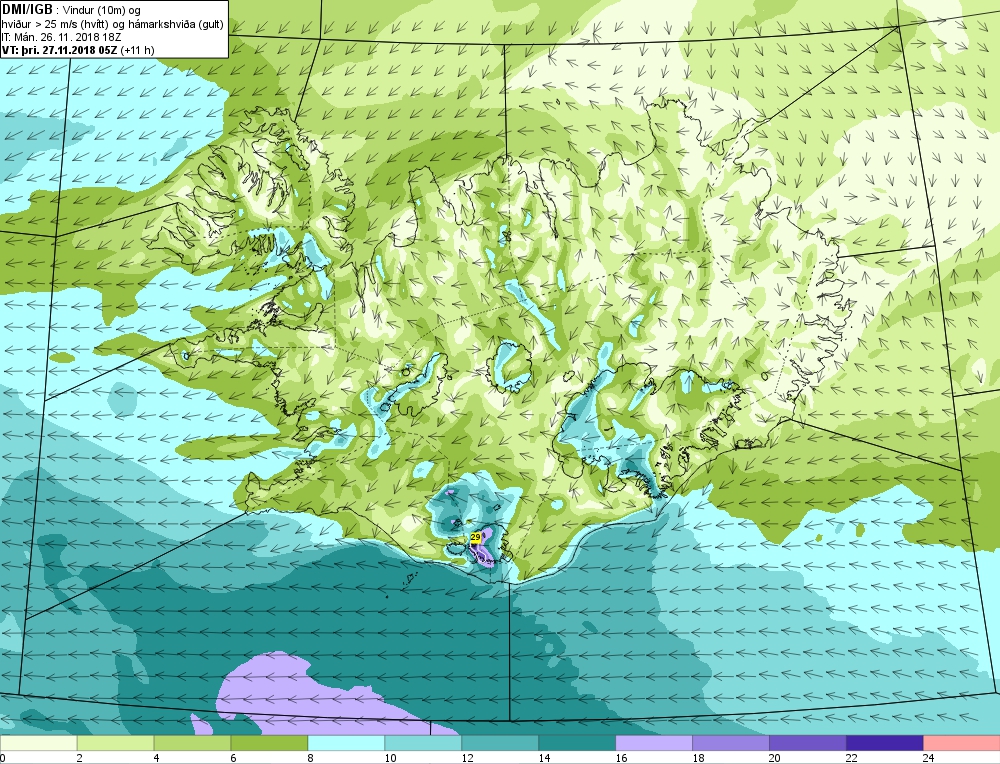Click the scale label '2'
Image resolution: width=1000 pixels, height=764 pixels.
80,758
